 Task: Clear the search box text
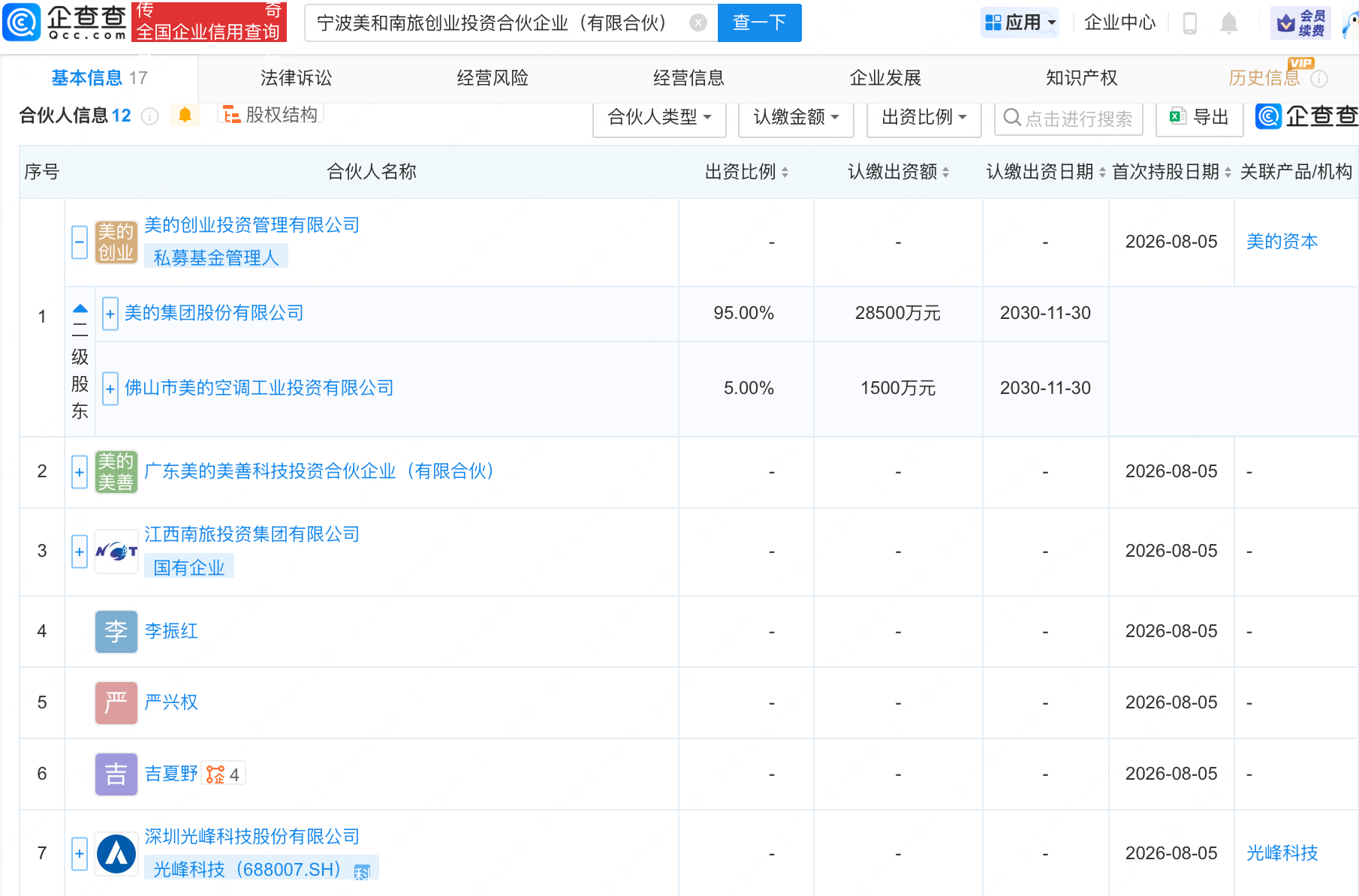698,23
